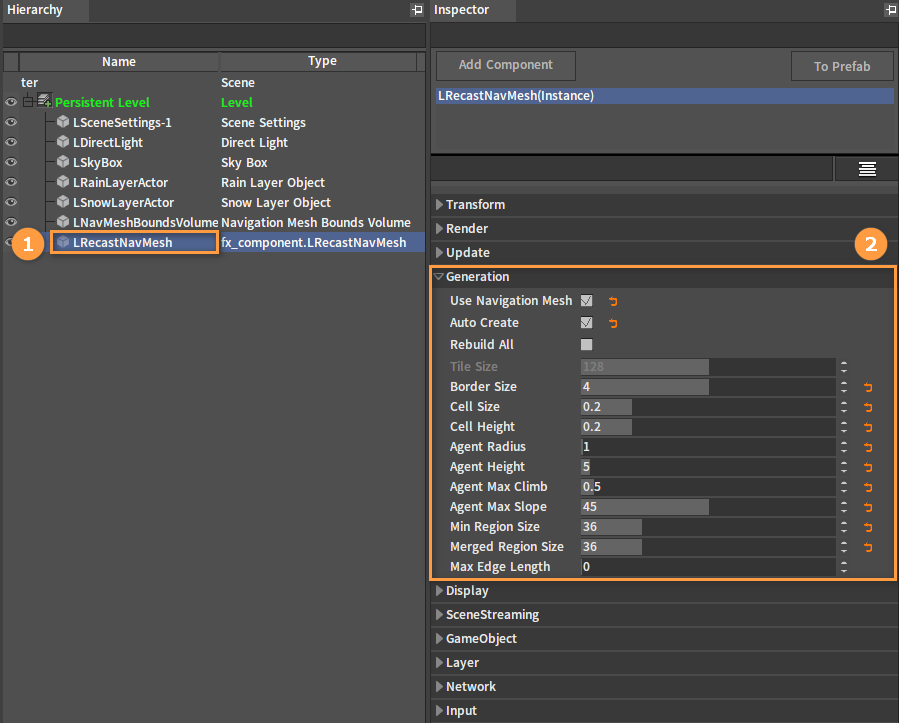This screenshot has width=899, height=723.
Task: Toggle visibility of LSceneSettings-1
Action: coord(11,122)
